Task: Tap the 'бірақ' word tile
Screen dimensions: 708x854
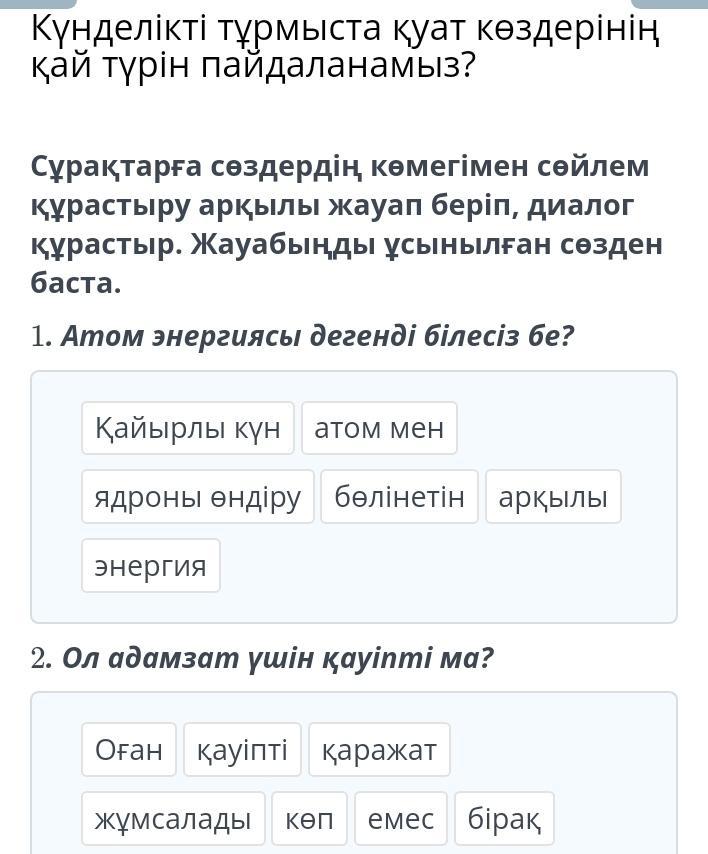Action: pos(504,818)
